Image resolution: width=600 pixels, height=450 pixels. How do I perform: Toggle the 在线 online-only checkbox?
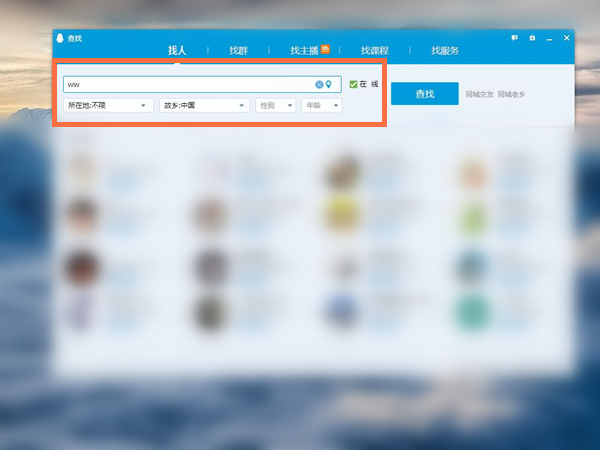tap(353, 85)
